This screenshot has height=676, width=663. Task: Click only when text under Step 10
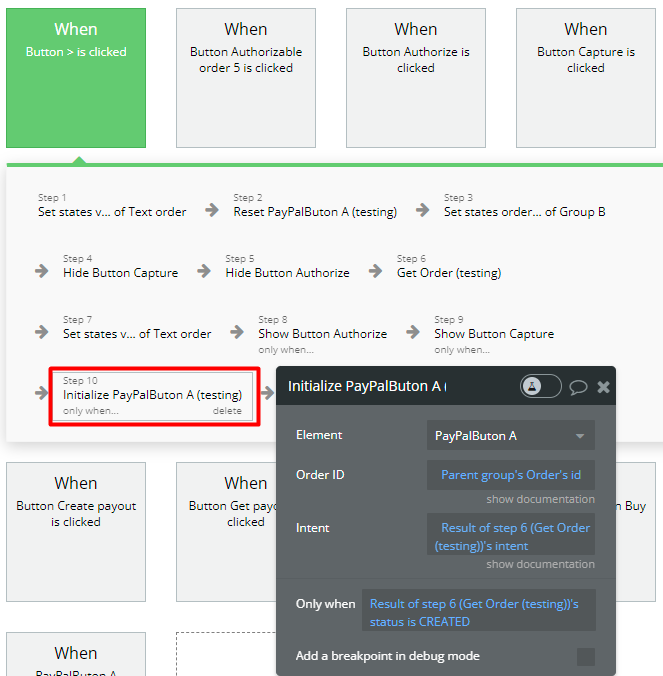(91, 411)
